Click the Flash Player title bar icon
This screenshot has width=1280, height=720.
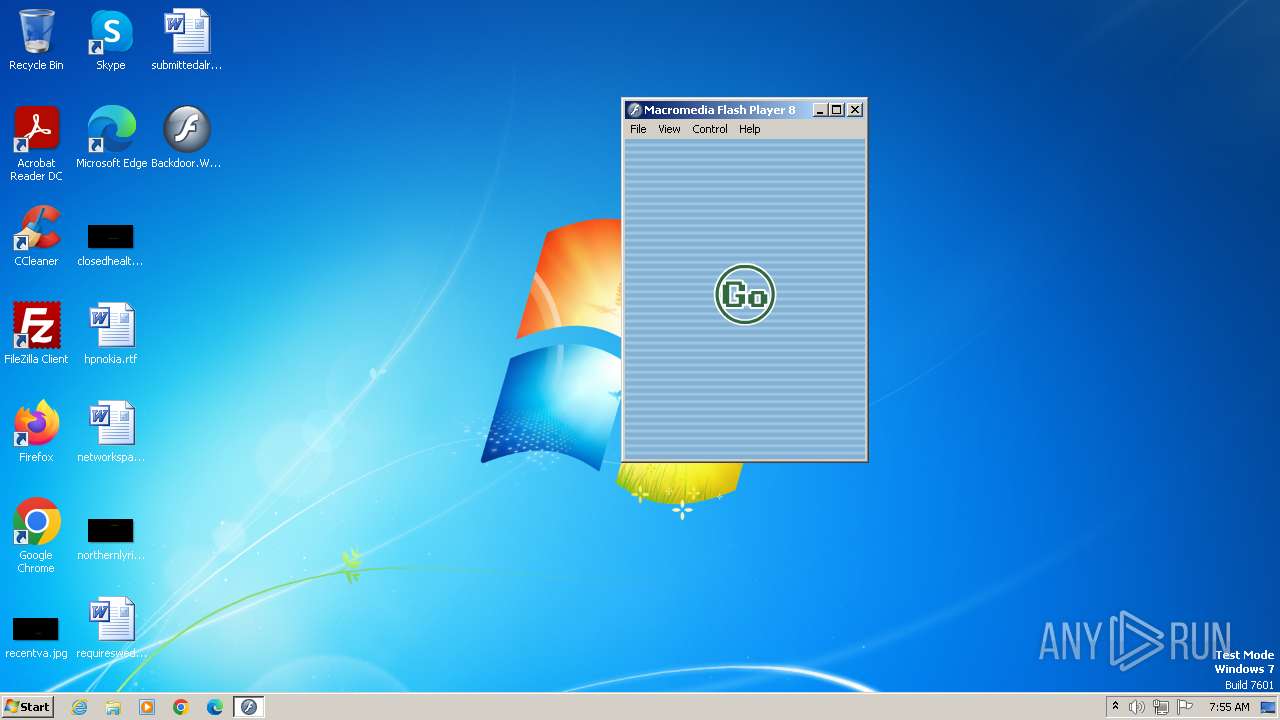(634, 110)
